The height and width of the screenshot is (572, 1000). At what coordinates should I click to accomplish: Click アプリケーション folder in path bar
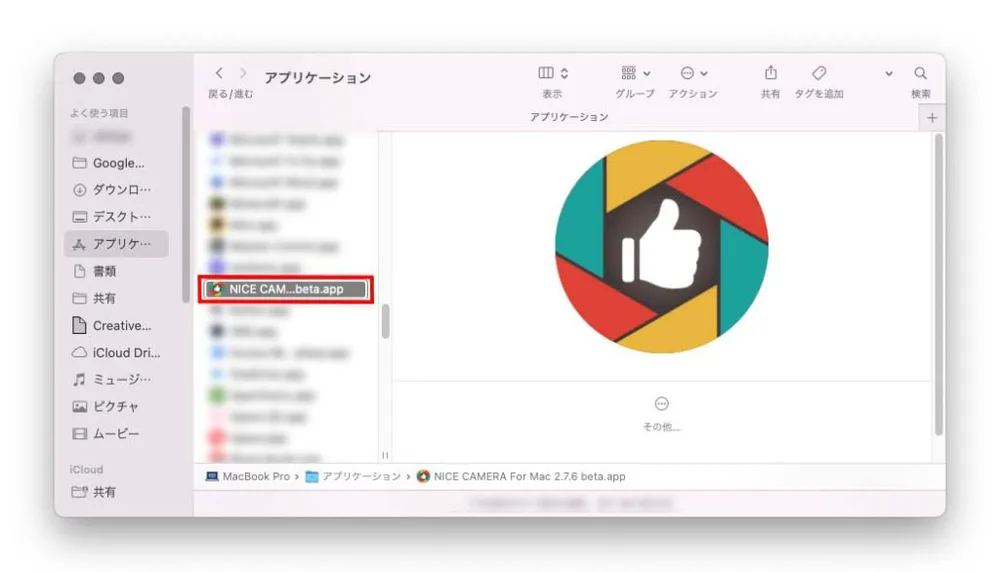tap(353, 476)
